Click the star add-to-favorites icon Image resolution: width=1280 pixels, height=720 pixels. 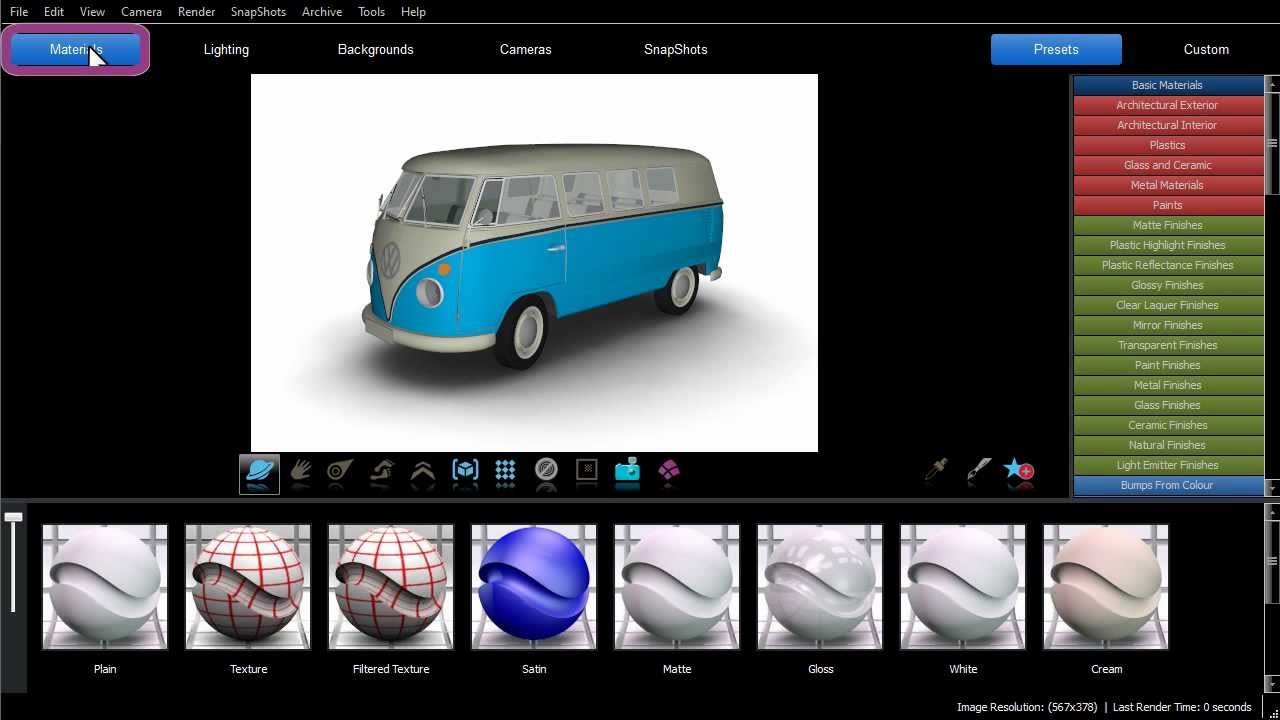click(1019, 471)
